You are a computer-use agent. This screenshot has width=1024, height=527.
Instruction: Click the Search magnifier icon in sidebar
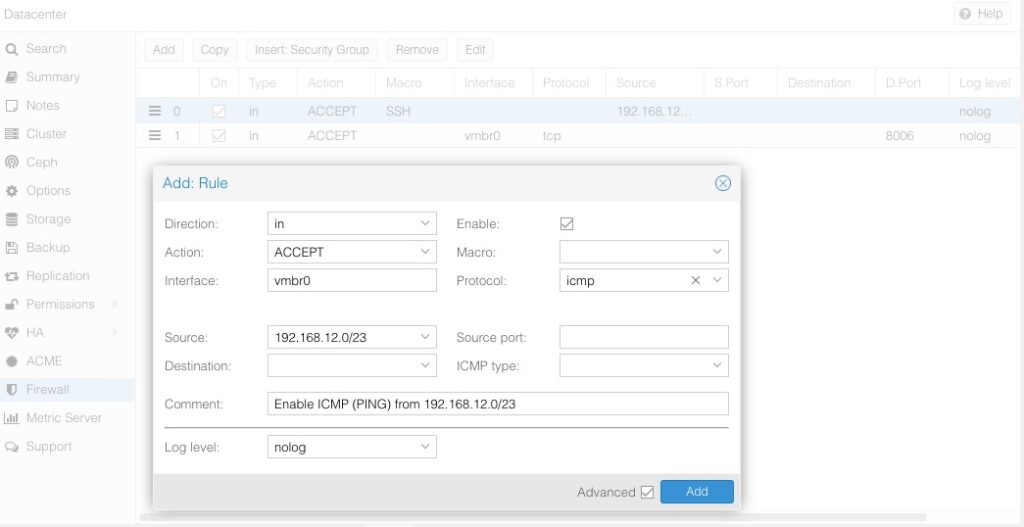click(x=11, y=49)
